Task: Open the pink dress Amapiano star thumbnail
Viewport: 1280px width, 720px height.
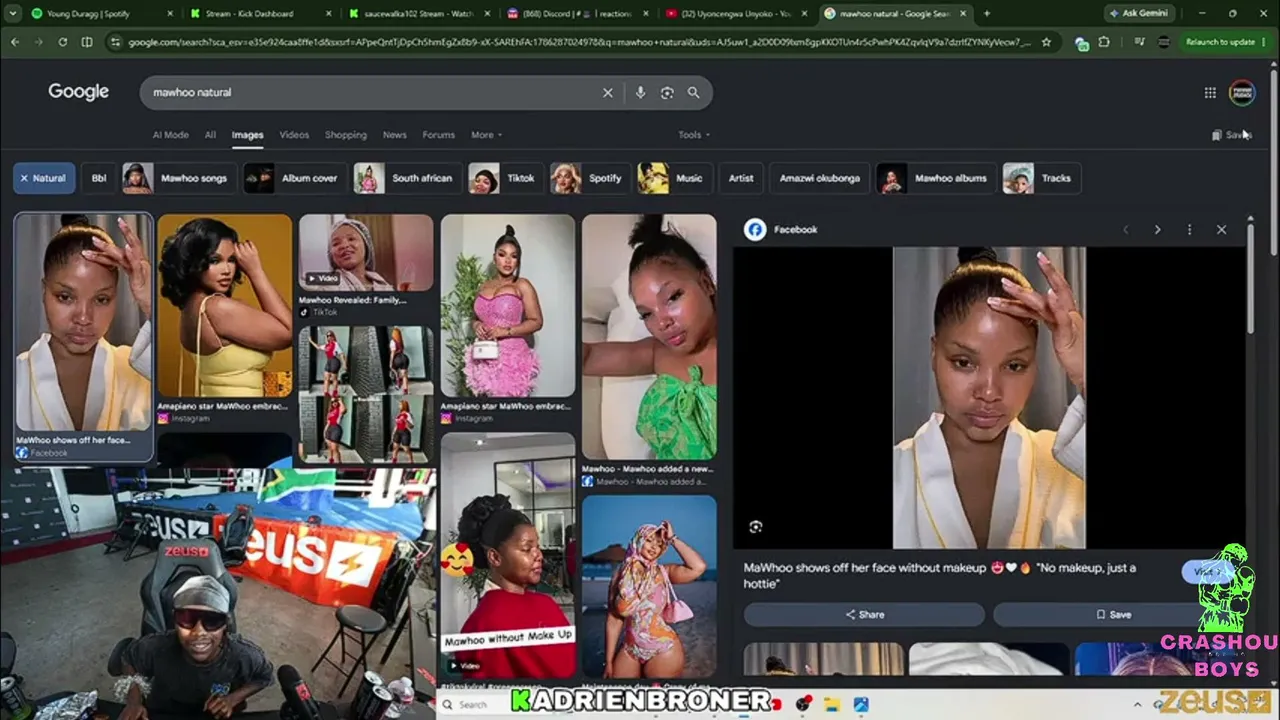Action: [x=508, y=306]
